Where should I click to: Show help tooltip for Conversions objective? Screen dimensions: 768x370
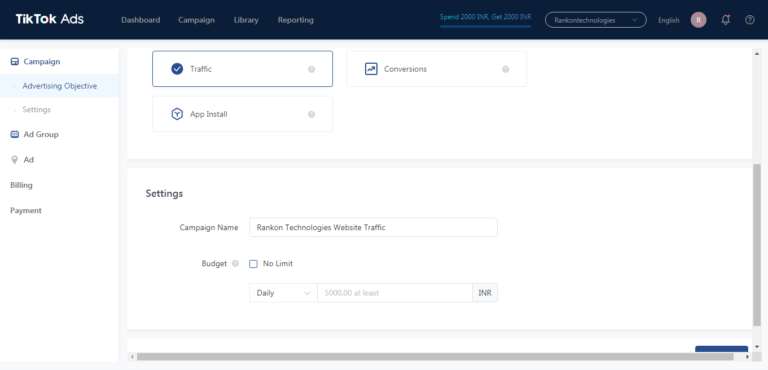[505, 69]
